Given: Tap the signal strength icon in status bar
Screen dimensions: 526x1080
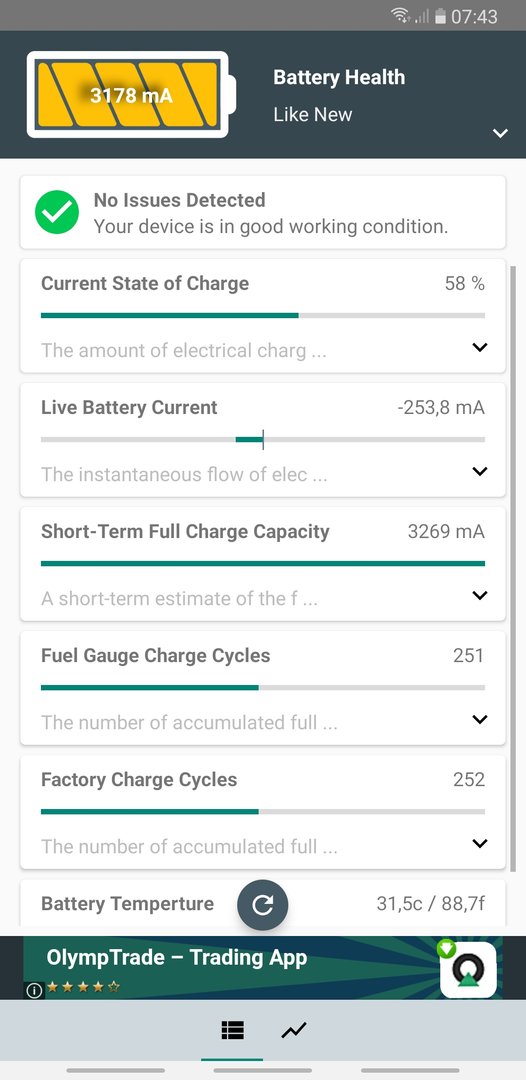Looking at the screenshot, I should point(422,17).
